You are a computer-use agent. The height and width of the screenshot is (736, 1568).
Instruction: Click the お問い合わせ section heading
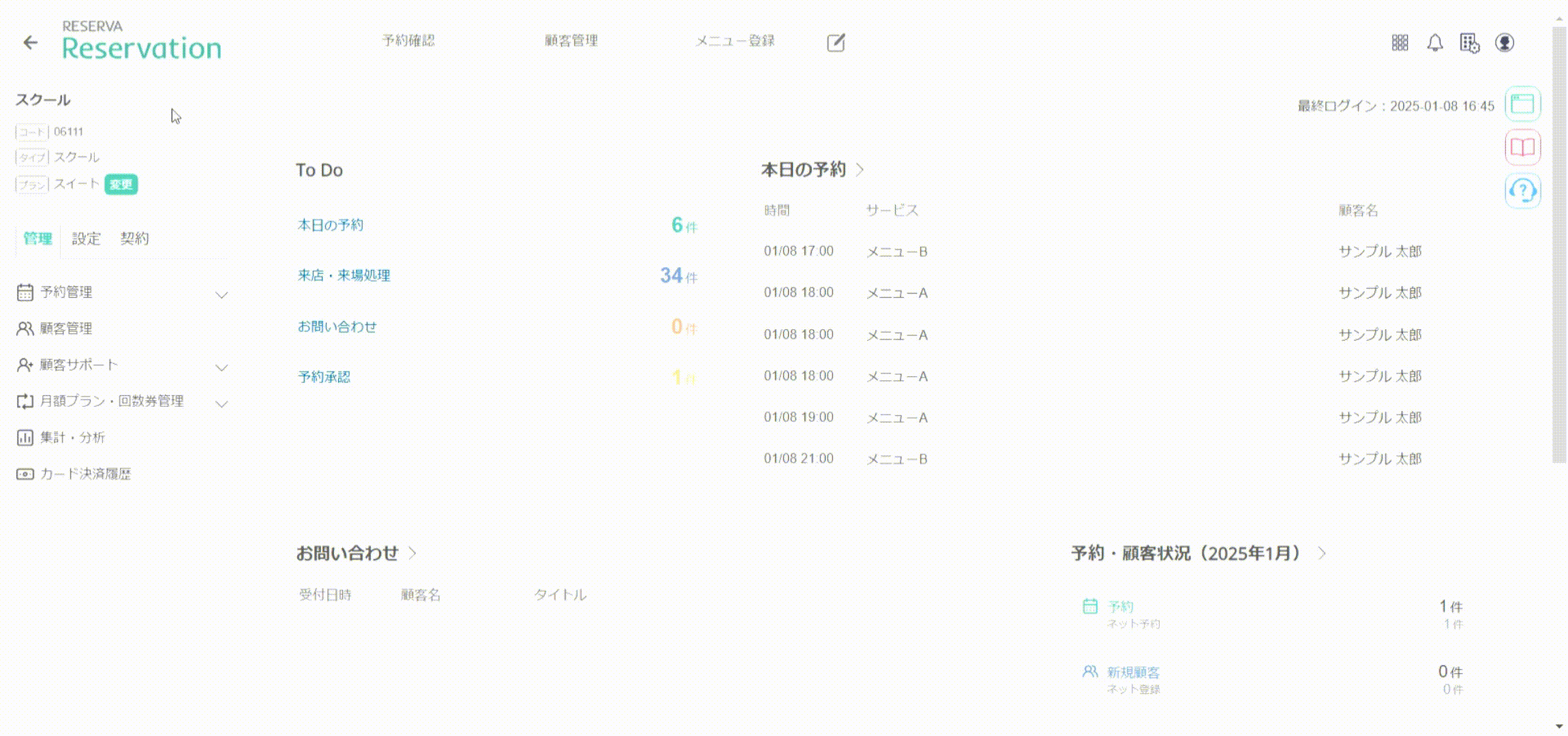coord(347,553)
